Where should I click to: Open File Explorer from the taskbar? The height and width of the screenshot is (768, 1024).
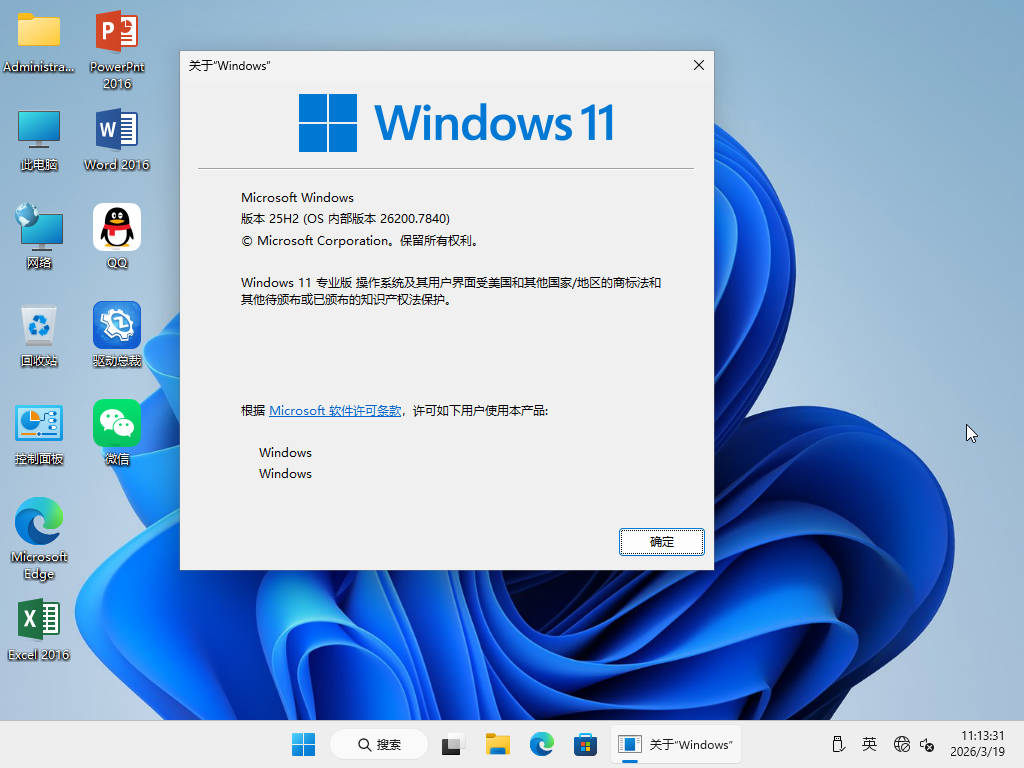coord(498,744)
